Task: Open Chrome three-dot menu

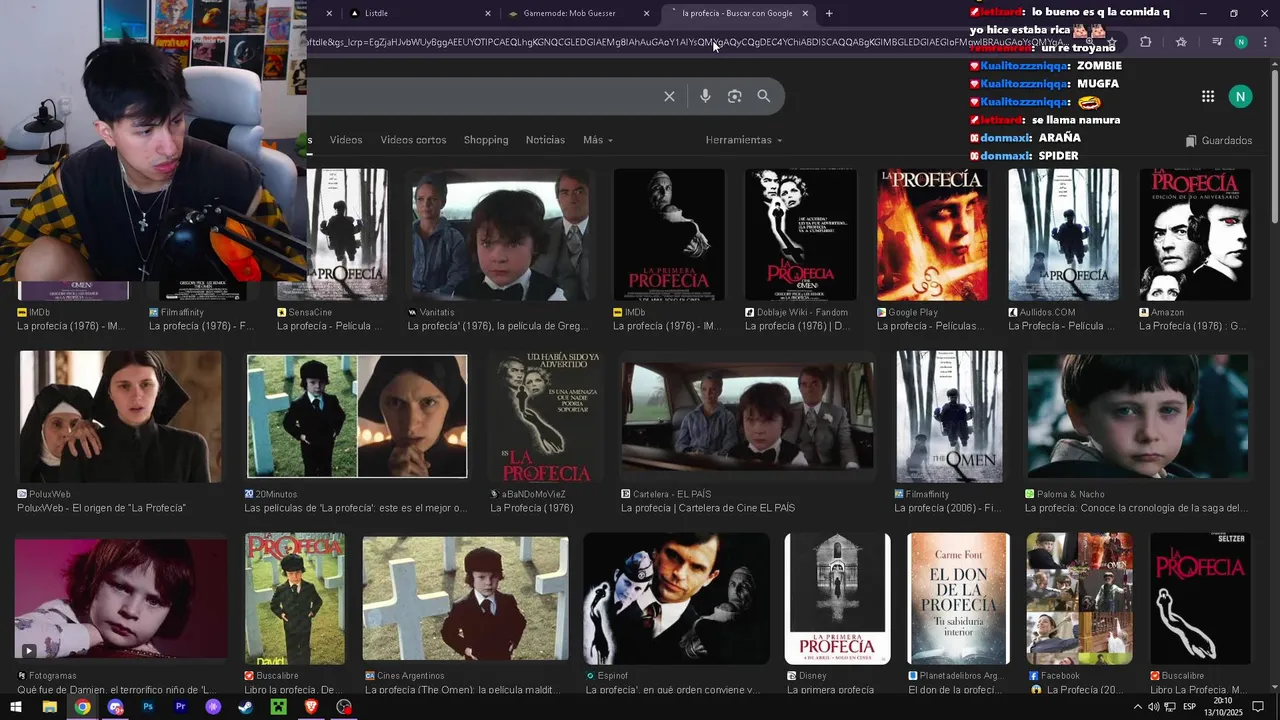Action: click(1265, 42)
